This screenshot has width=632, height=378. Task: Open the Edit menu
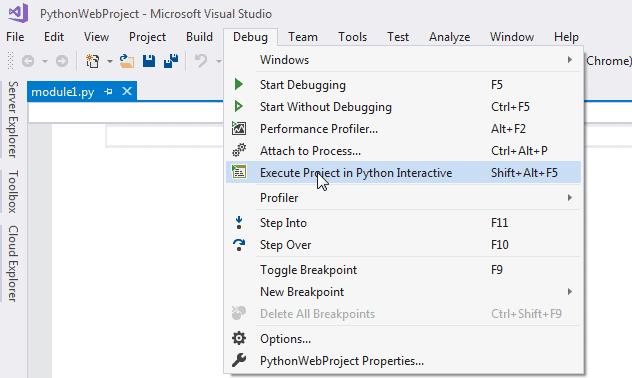point(54,37)
